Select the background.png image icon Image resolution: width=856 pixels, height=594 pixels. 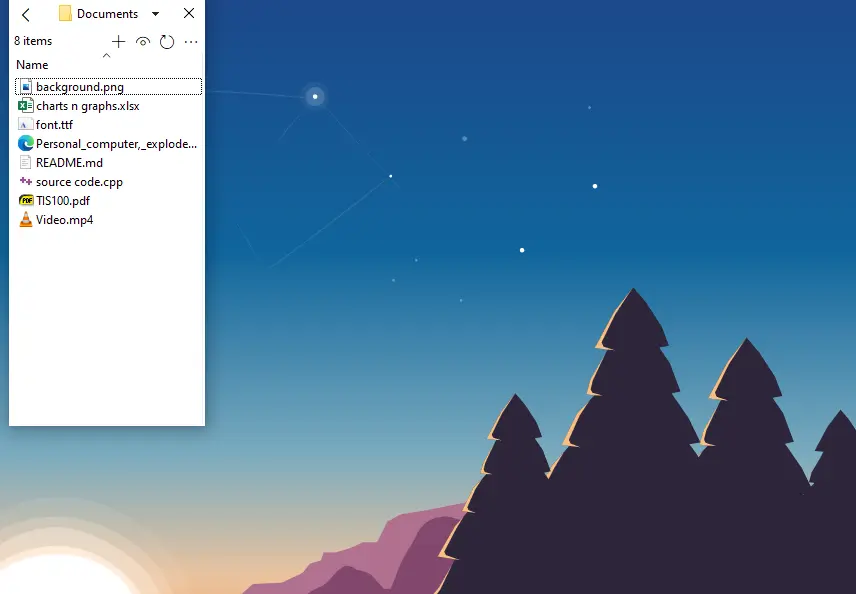(x=25, y=87)
